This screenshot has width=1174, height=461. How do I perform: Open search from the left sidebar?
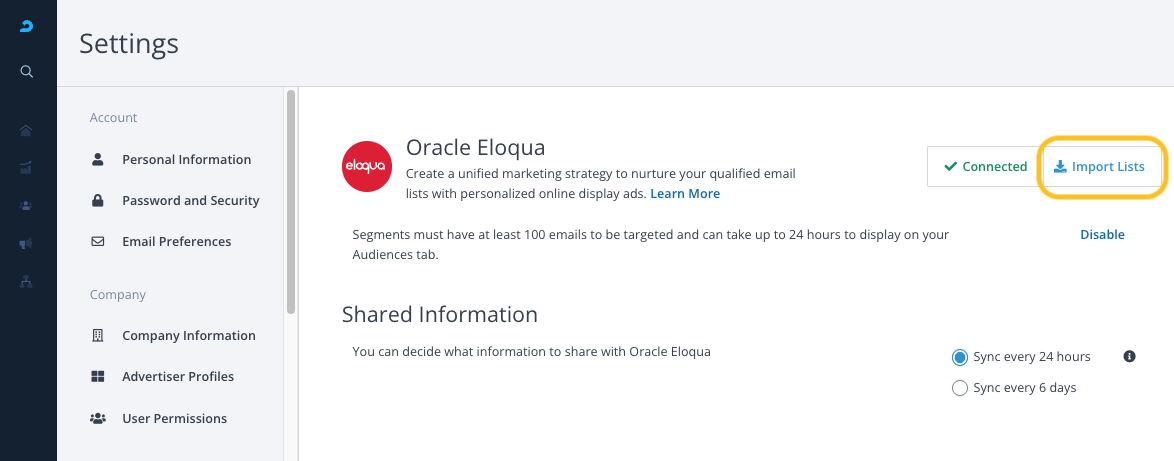27,71
